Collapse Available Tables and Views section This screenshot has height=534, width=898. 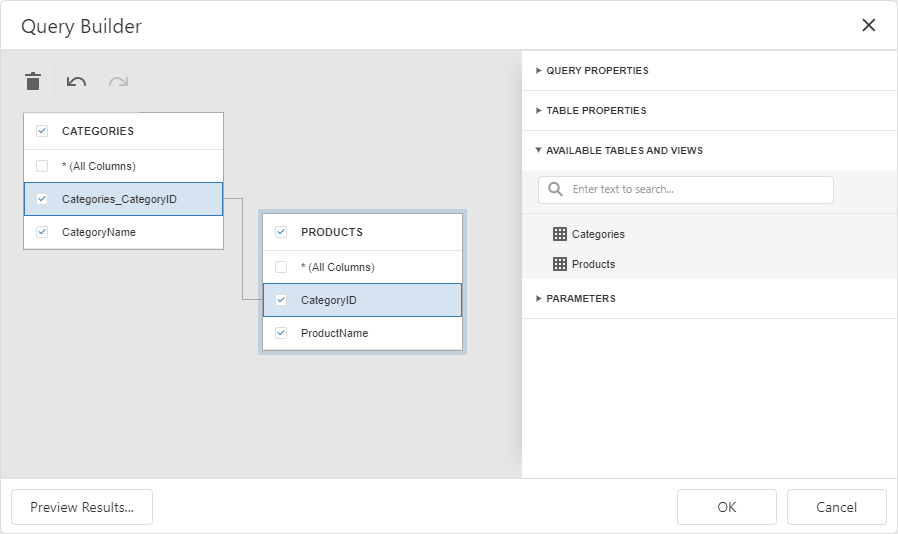pos(624,151)
